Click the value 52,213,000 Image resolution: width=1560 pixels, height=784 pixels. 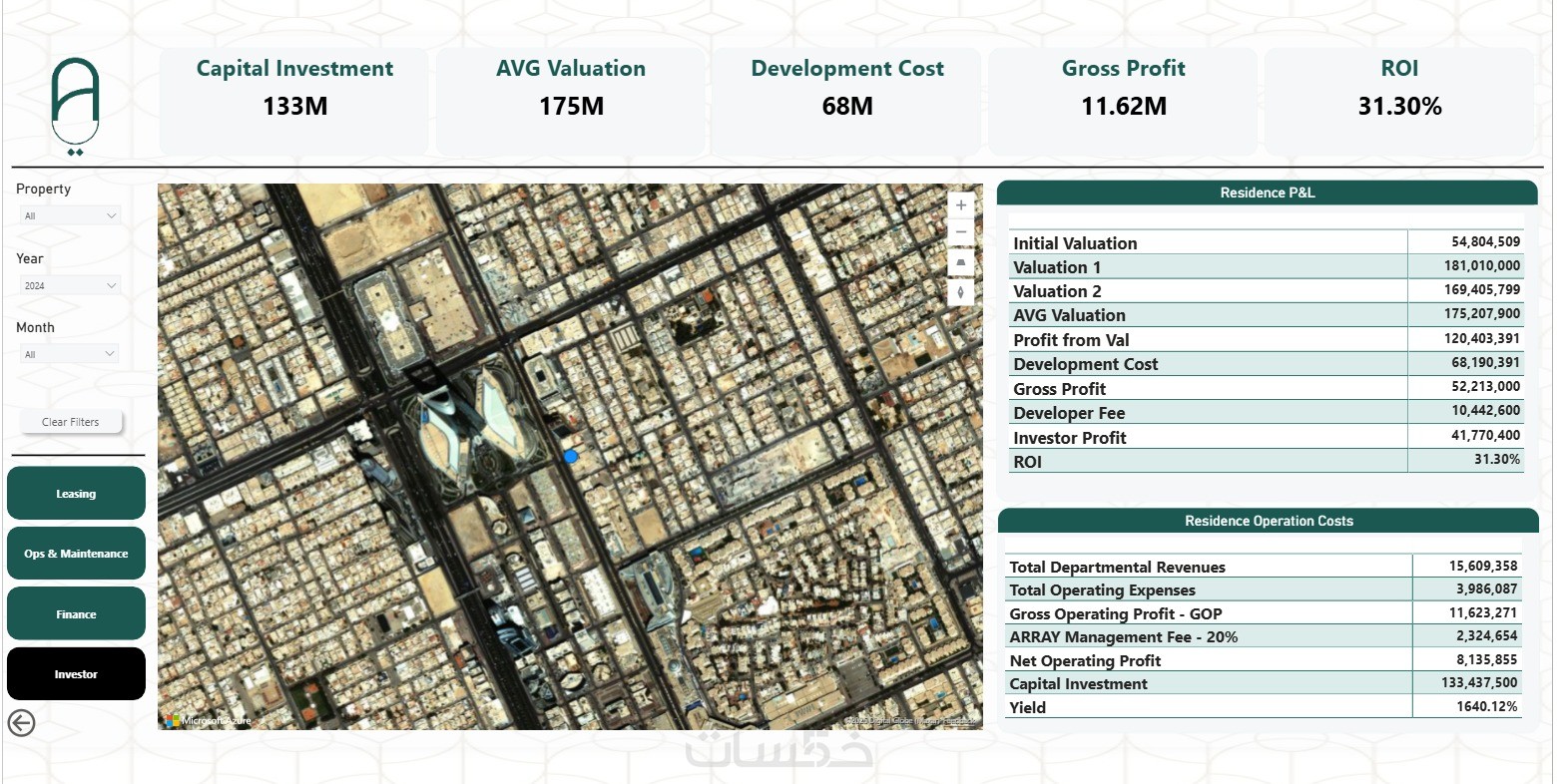[x=1485, y=386]
